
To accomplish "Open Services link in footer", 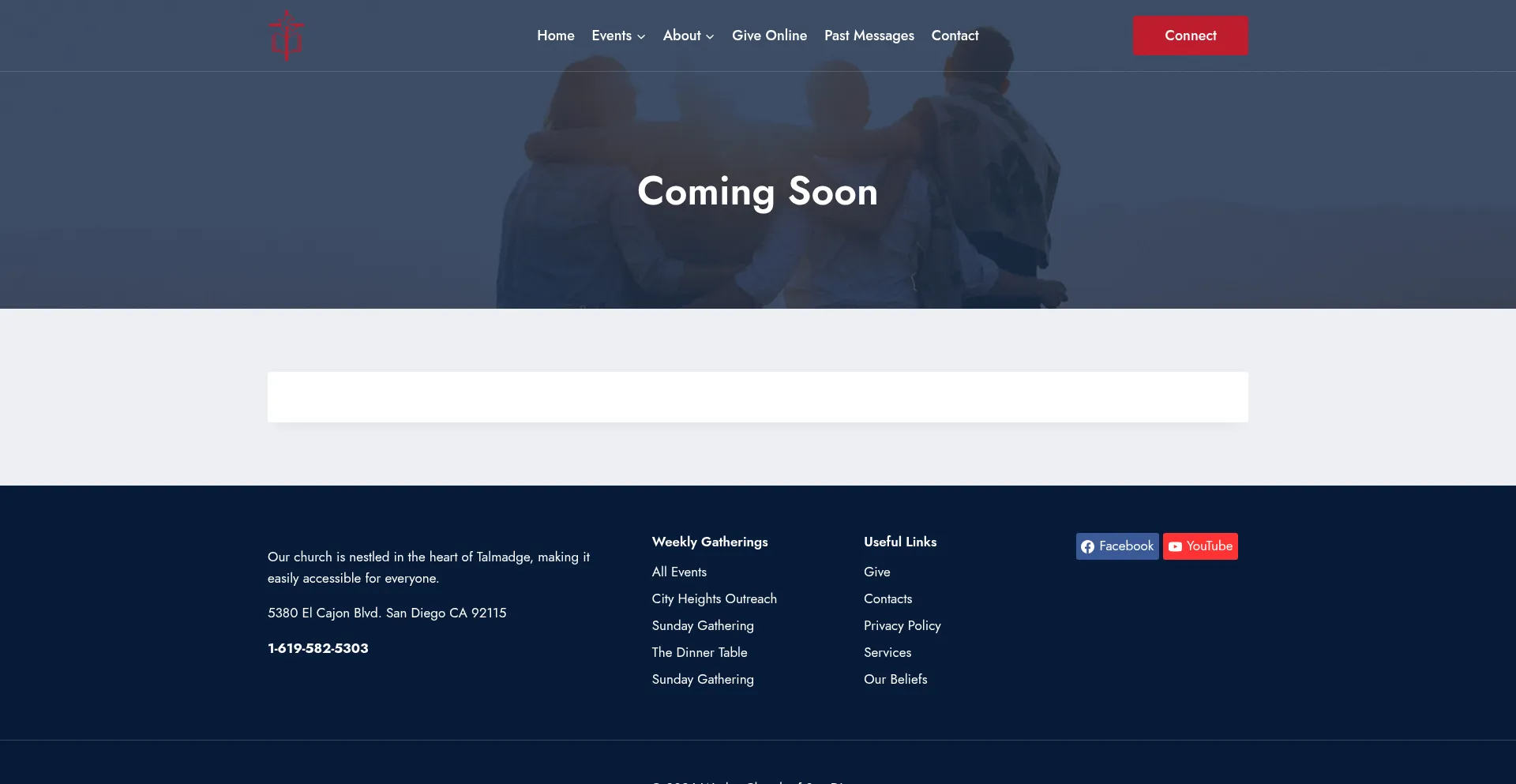I will (x=887, y=652).
